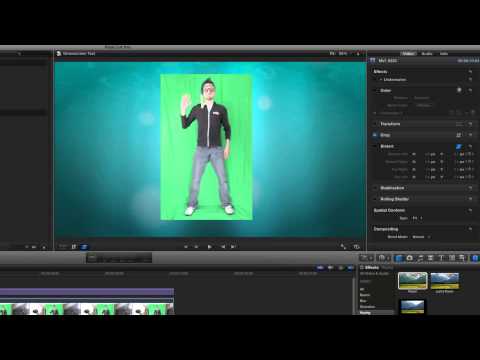Screen dimensions: 480x360
Task: Switch to the Info inspector tab
Action: pyautogui.click(x=444, y=54)
